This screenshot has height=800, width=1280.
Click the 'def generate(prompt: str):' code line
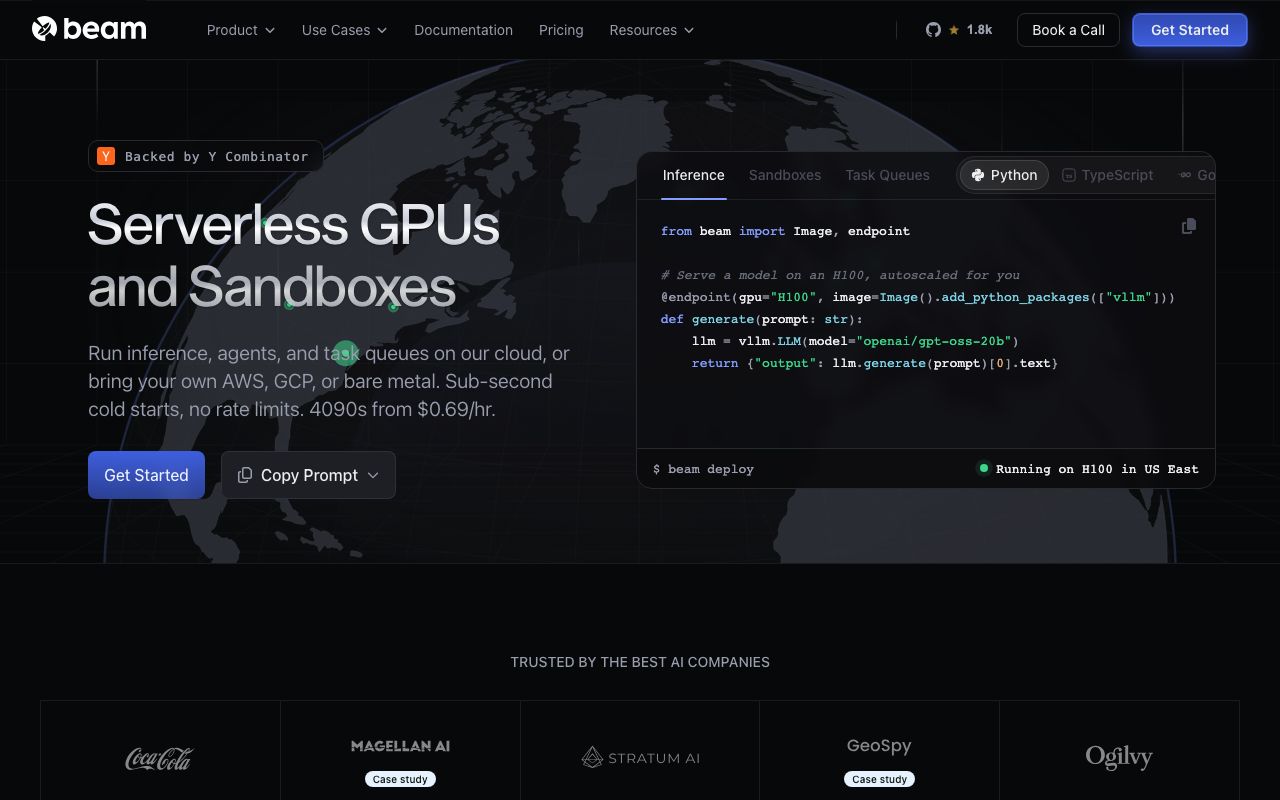pyautogui.click(x=761, y=319)
